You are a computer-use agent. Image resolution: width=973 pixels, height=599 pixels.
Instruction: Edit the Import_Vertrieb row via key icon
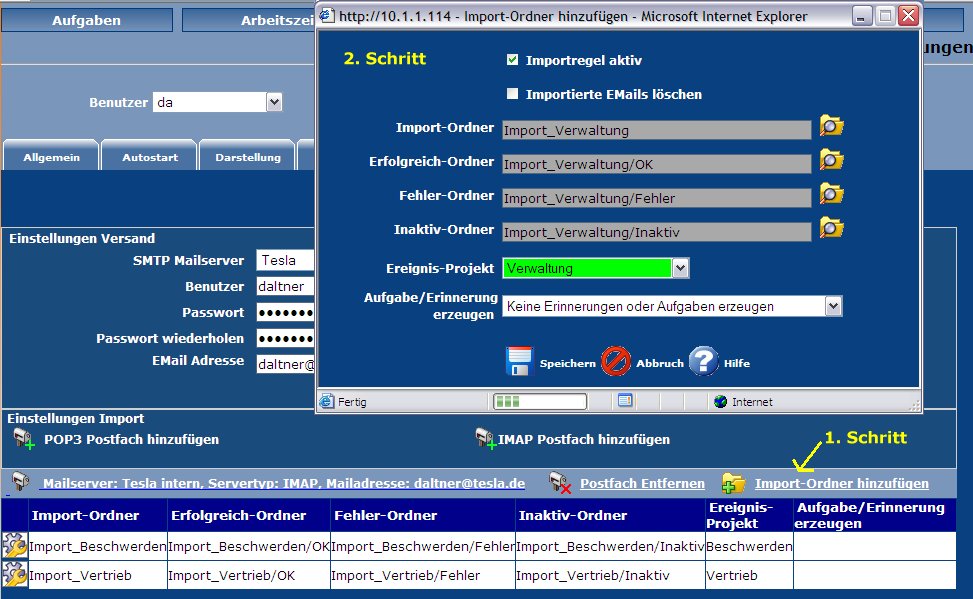15,574
